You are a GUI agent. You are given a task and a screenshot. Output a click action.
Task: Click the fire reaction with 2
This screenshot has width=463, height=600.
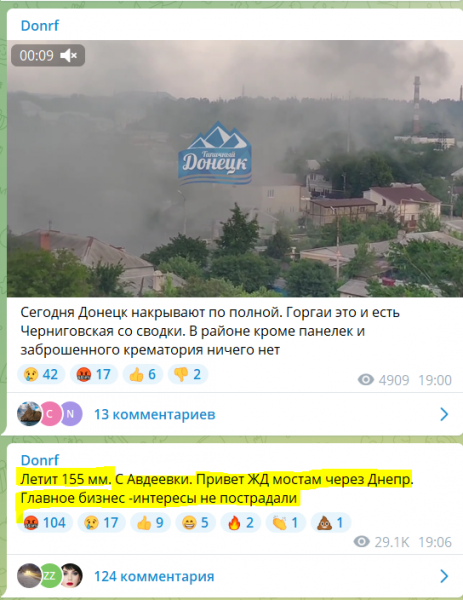[x=241, y=522]
